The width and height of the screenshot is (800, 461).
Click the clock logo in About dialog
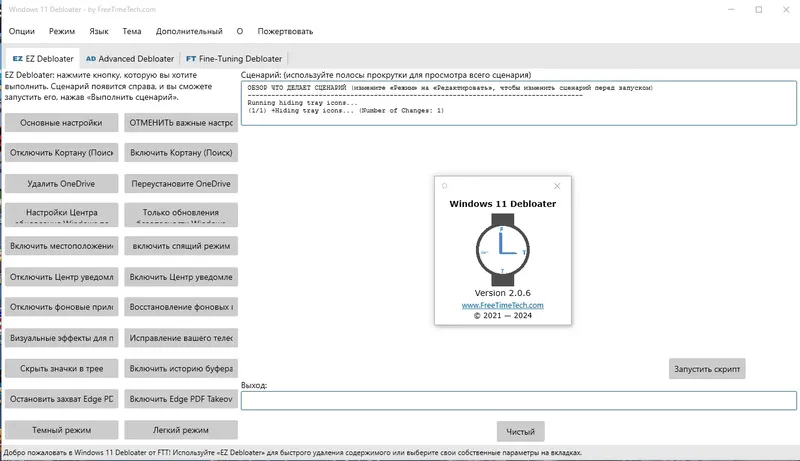click(503, 250)
